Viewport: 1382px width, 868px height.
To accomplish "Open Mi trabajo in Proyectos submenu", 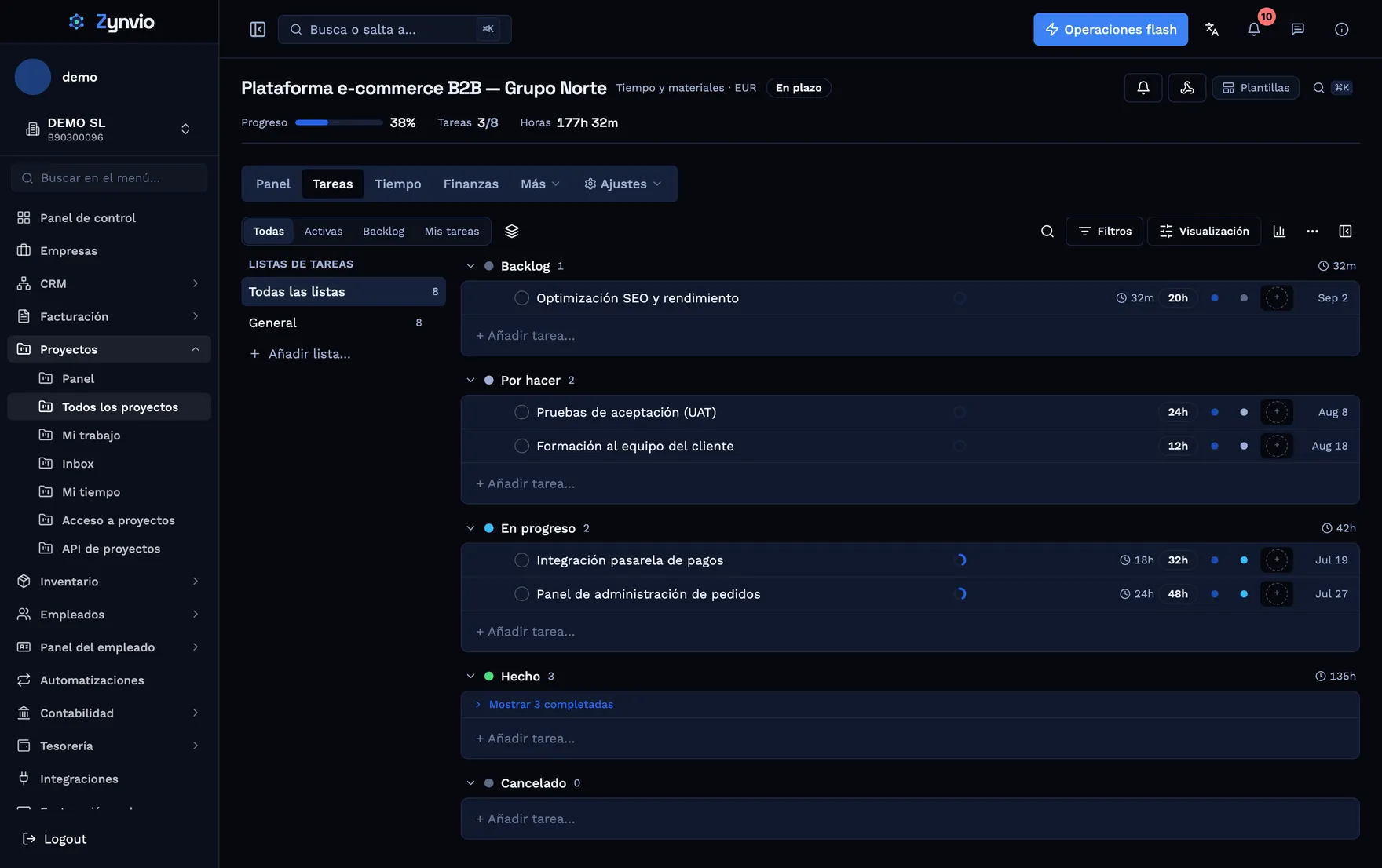I will pyautogui.click(x=109, y=436).
